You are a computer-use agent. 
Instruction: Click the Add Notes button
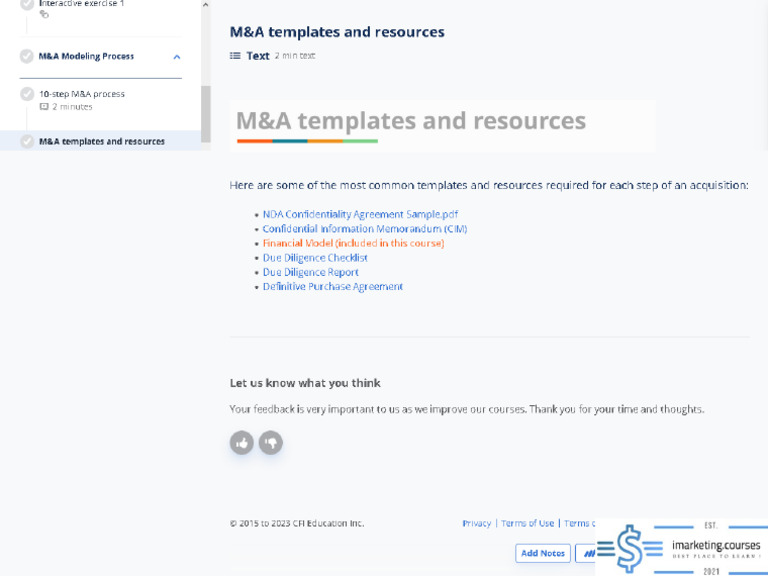[543, 553]
